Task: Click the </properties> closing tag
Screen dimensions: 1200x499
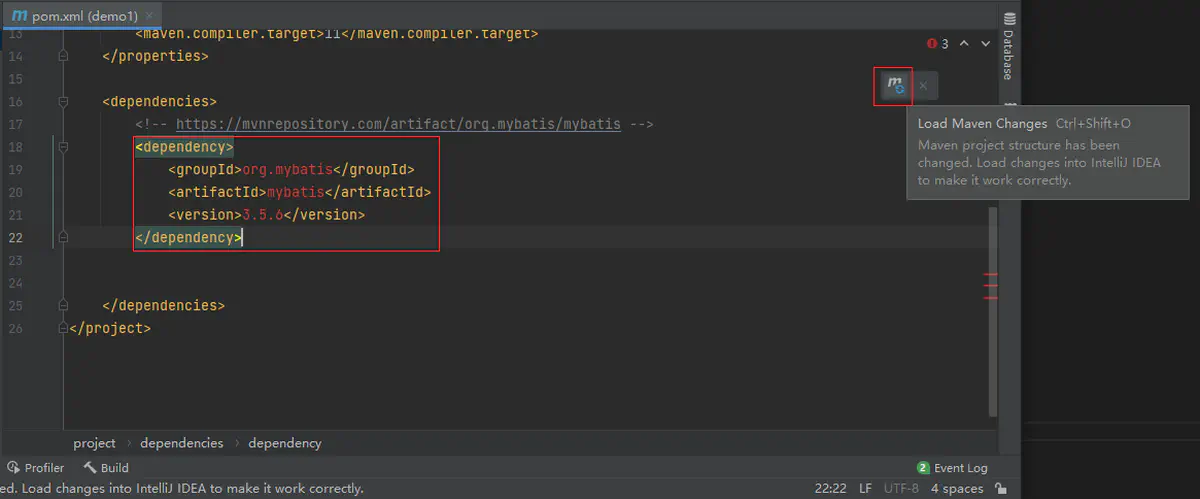Action: click(x=155, y=56)
